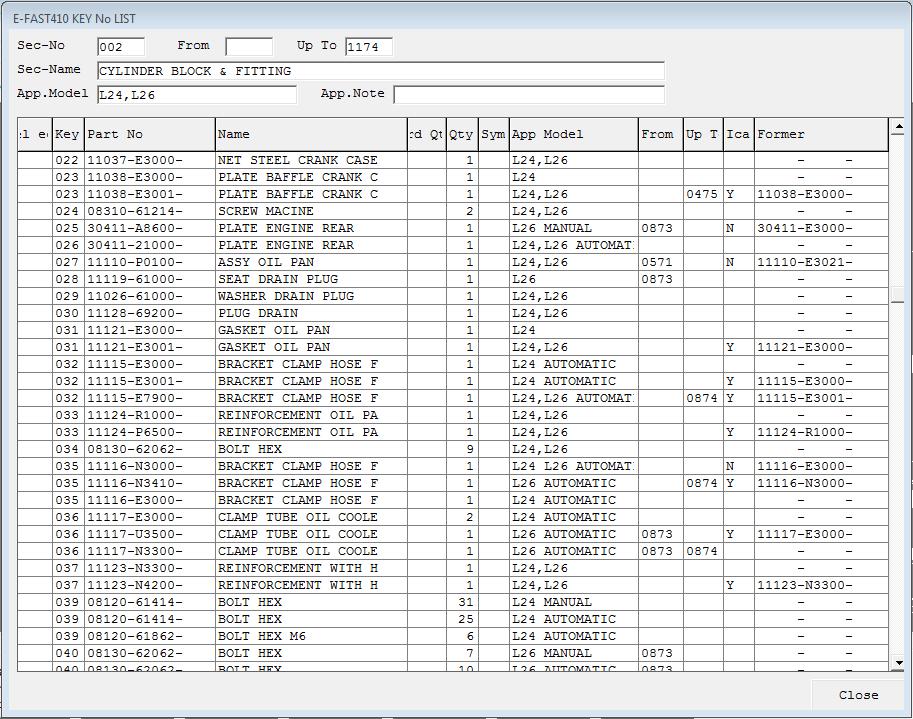The image size is (913, 719).
Task: Click former part 11117-E3000-
Action: (821, 534)
